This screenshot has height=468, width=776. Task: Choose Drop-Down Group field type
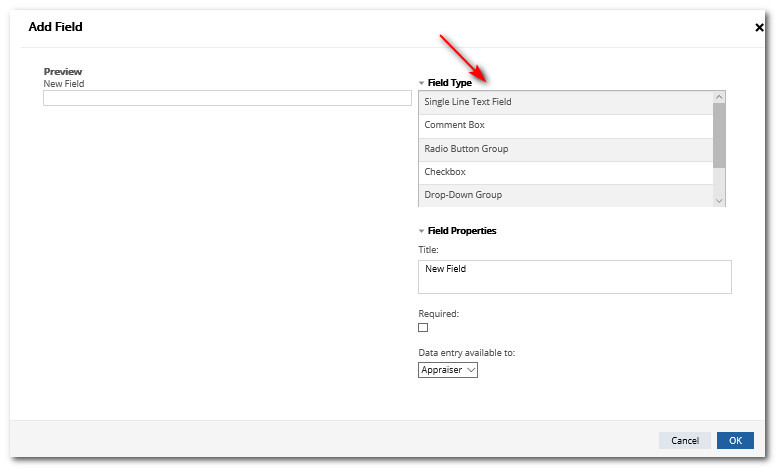[x=566, y=195]
